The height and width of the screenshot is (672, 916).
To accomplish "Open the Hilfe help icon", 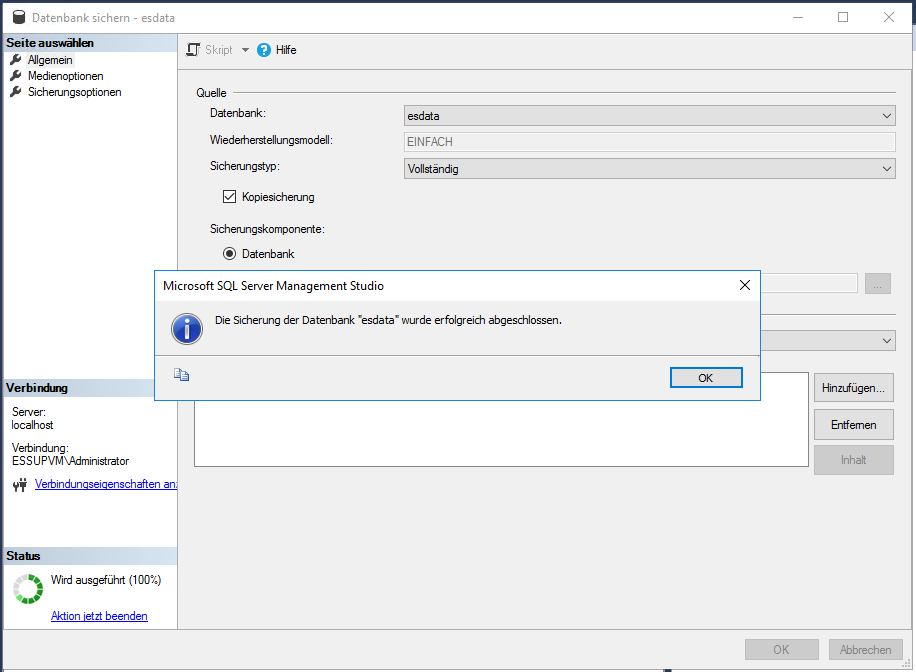I will coord(264,50).
